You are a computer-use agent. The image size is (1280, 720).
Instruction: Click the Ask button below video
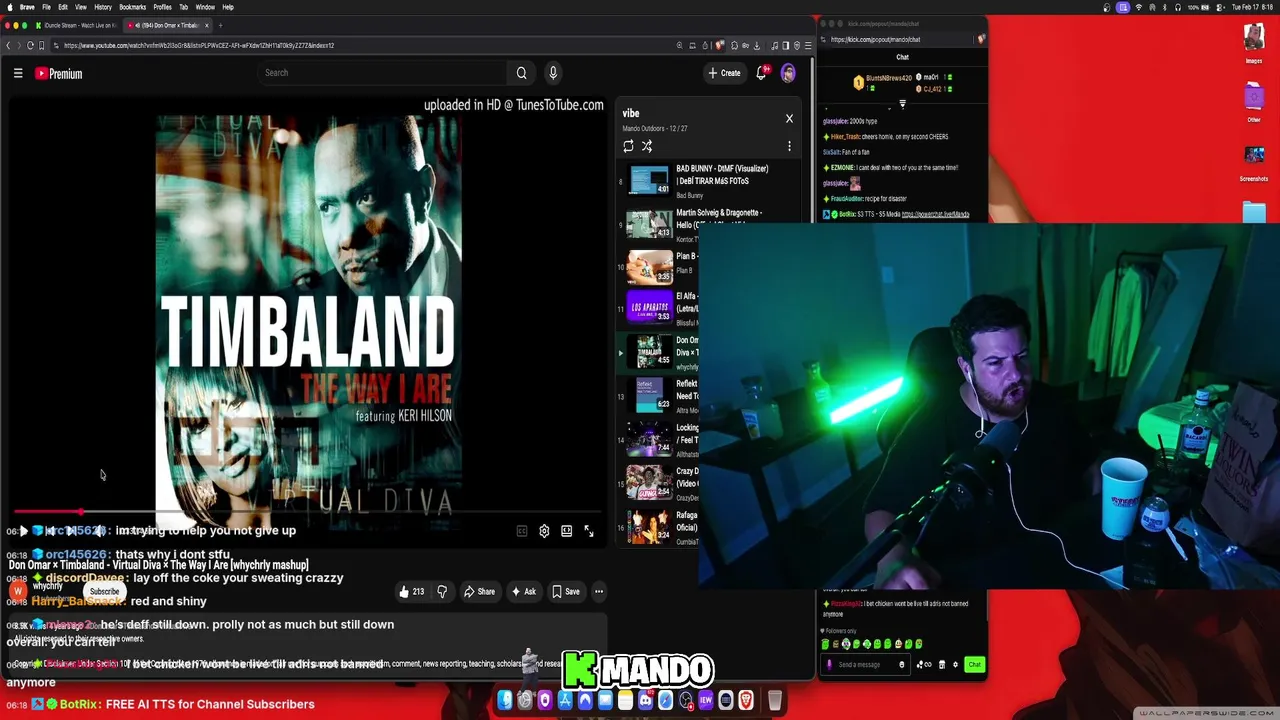(523, 591)
